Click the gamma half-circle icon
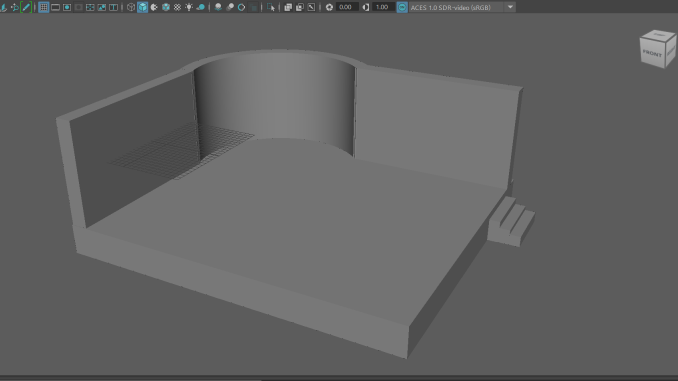 [366, 7]
